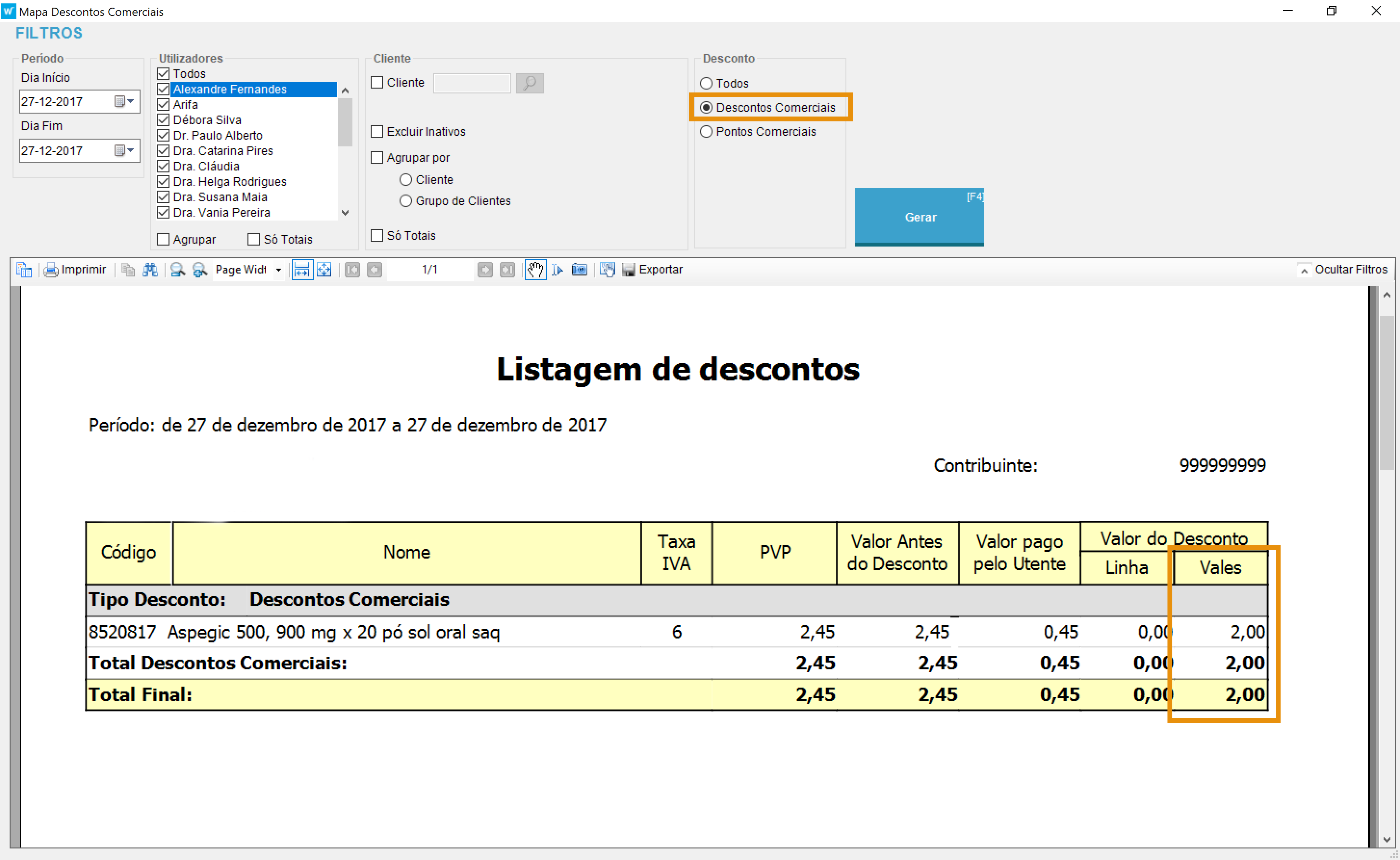The image size is (1400, 860).
Task: Select the fit whole page icon
Action: 324,270
